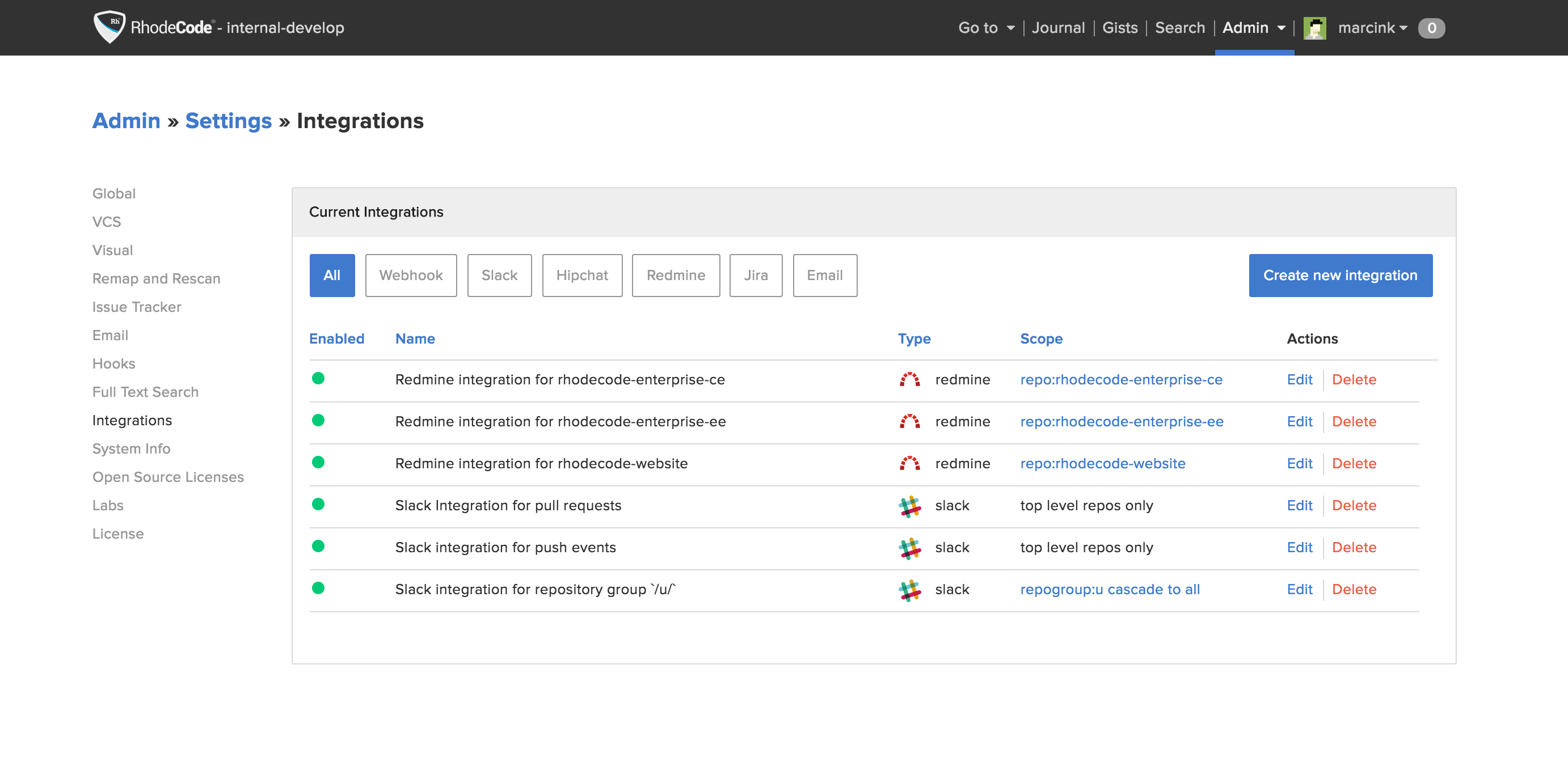Open VCS settings in sidebar
1568x779 pixels.
click(107, 222)
